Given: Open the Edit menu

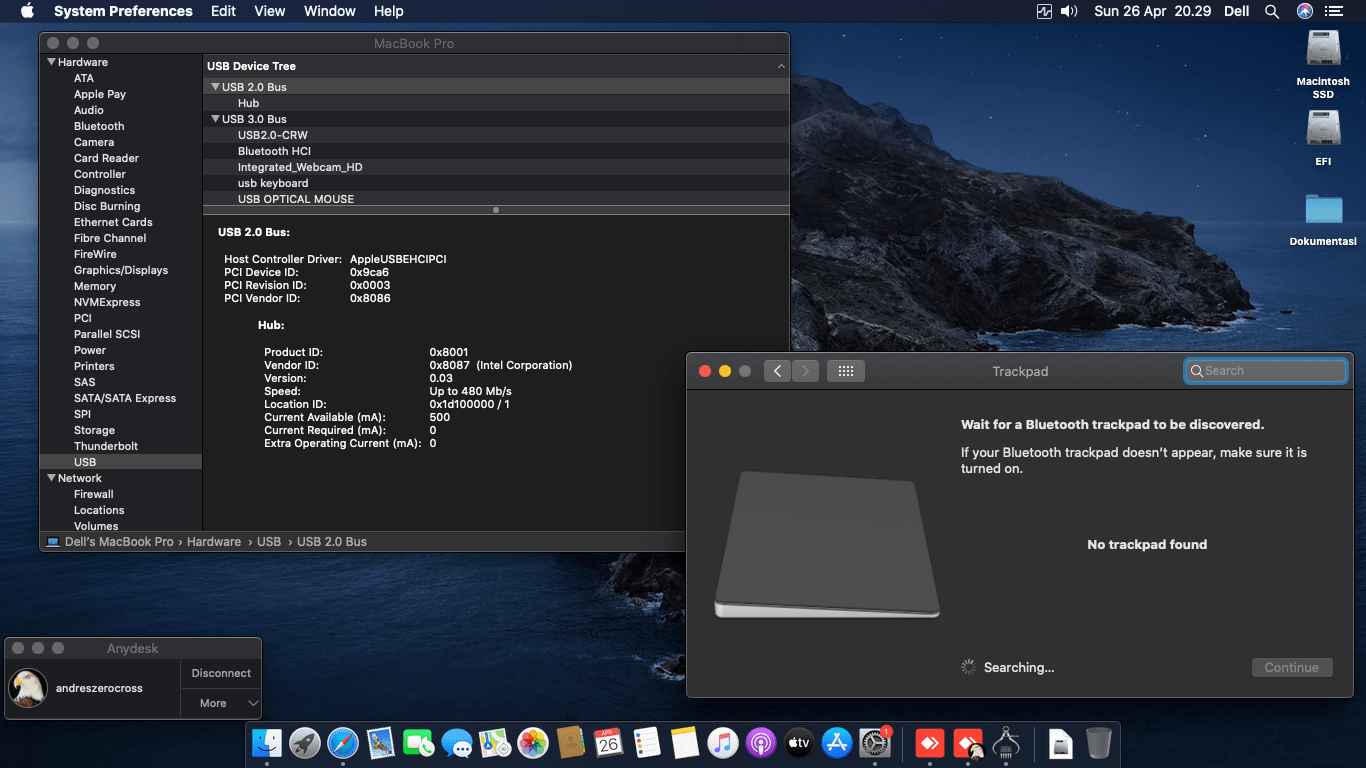Looking at the screenshot, I should (x=224, y=11).
